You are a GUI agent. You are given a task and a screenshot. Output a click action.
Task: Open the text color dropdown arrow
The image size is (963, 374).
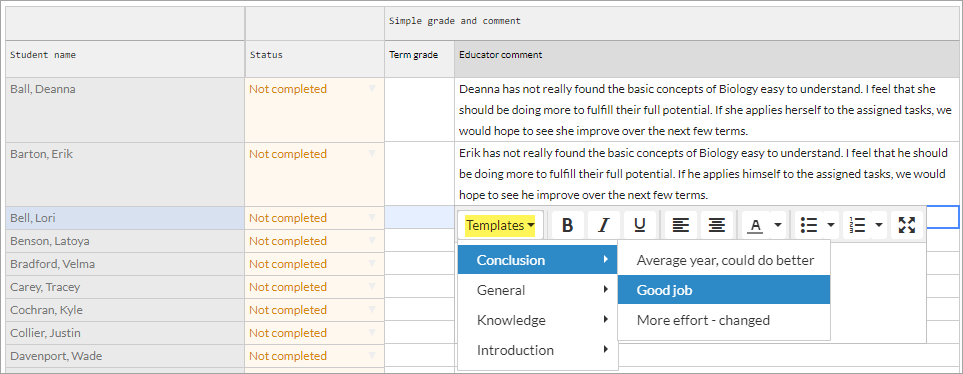coord(778,225)
